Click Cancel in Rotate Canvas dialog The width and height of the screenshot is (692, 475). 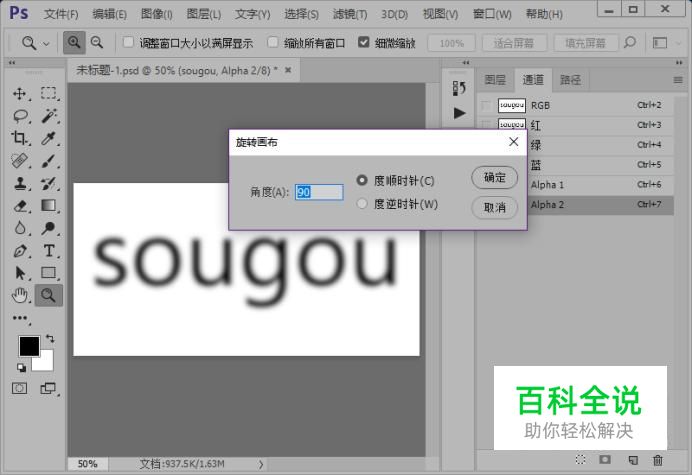point(495,207)
